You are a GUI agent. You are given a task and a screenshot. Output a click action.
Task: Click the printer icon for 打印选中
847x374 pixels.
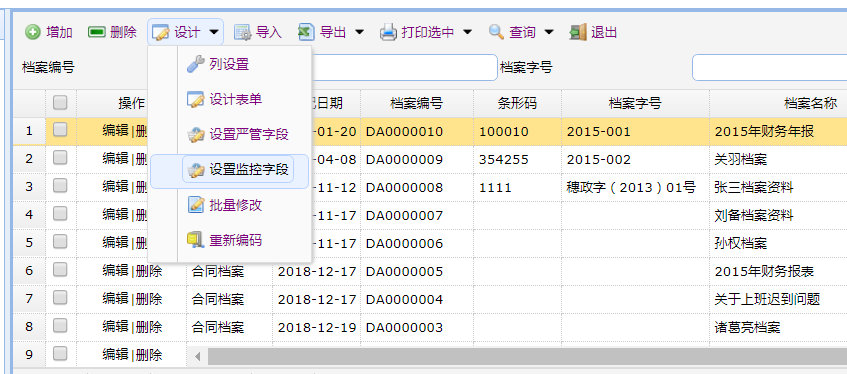pos(388,32)
